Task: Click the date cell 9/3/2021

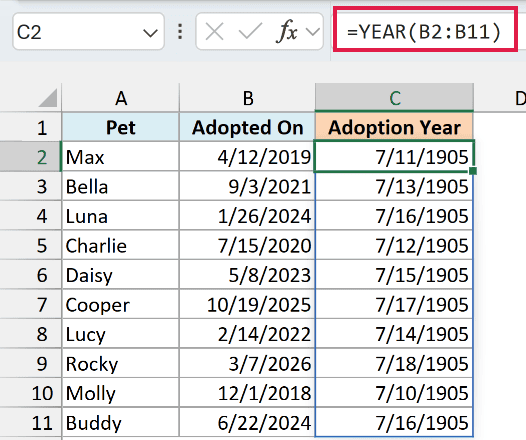Action: tap(248, 186)
